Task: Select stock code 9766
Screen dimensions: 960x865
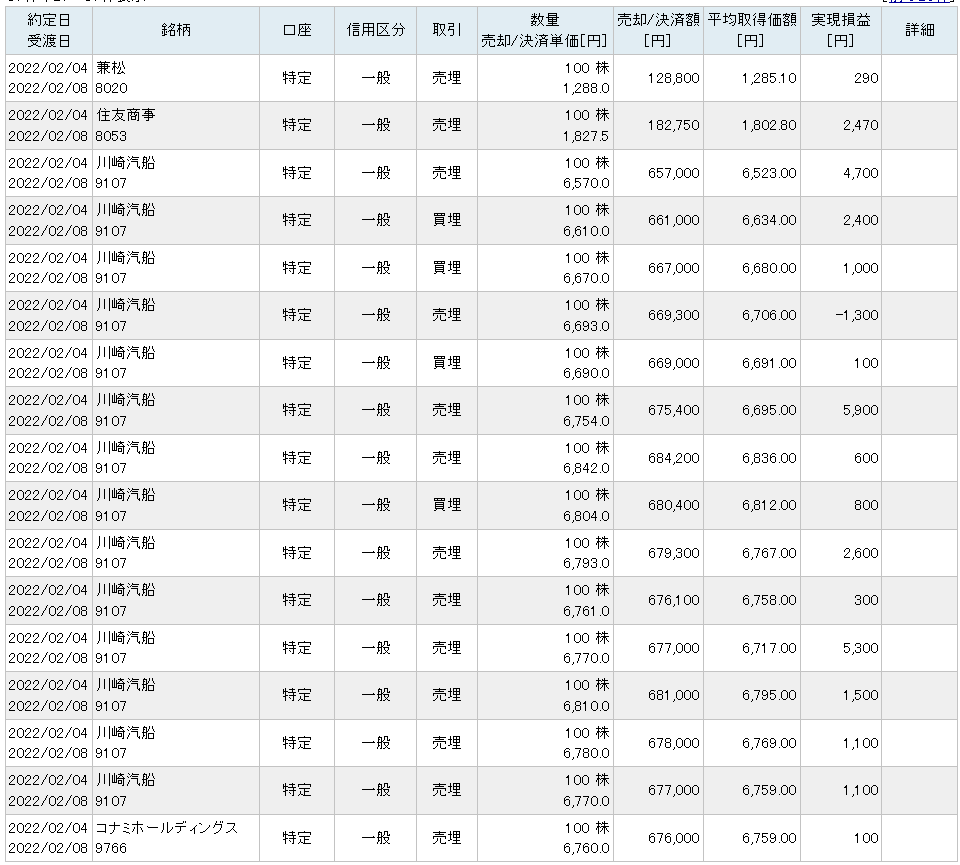Action: tap(111, 848)
